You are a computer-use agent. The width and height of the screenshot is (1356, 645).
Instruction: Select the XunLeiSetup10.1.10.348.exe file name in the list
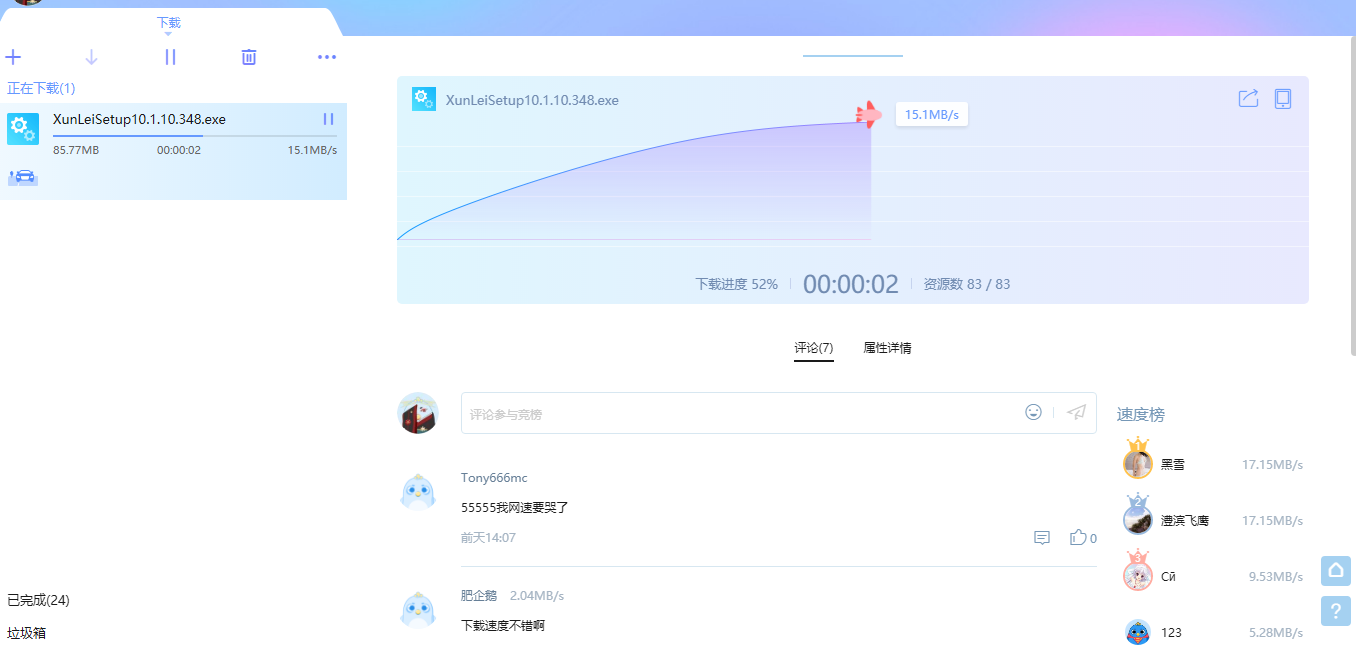pyautogui.click(x=139, y=119)
